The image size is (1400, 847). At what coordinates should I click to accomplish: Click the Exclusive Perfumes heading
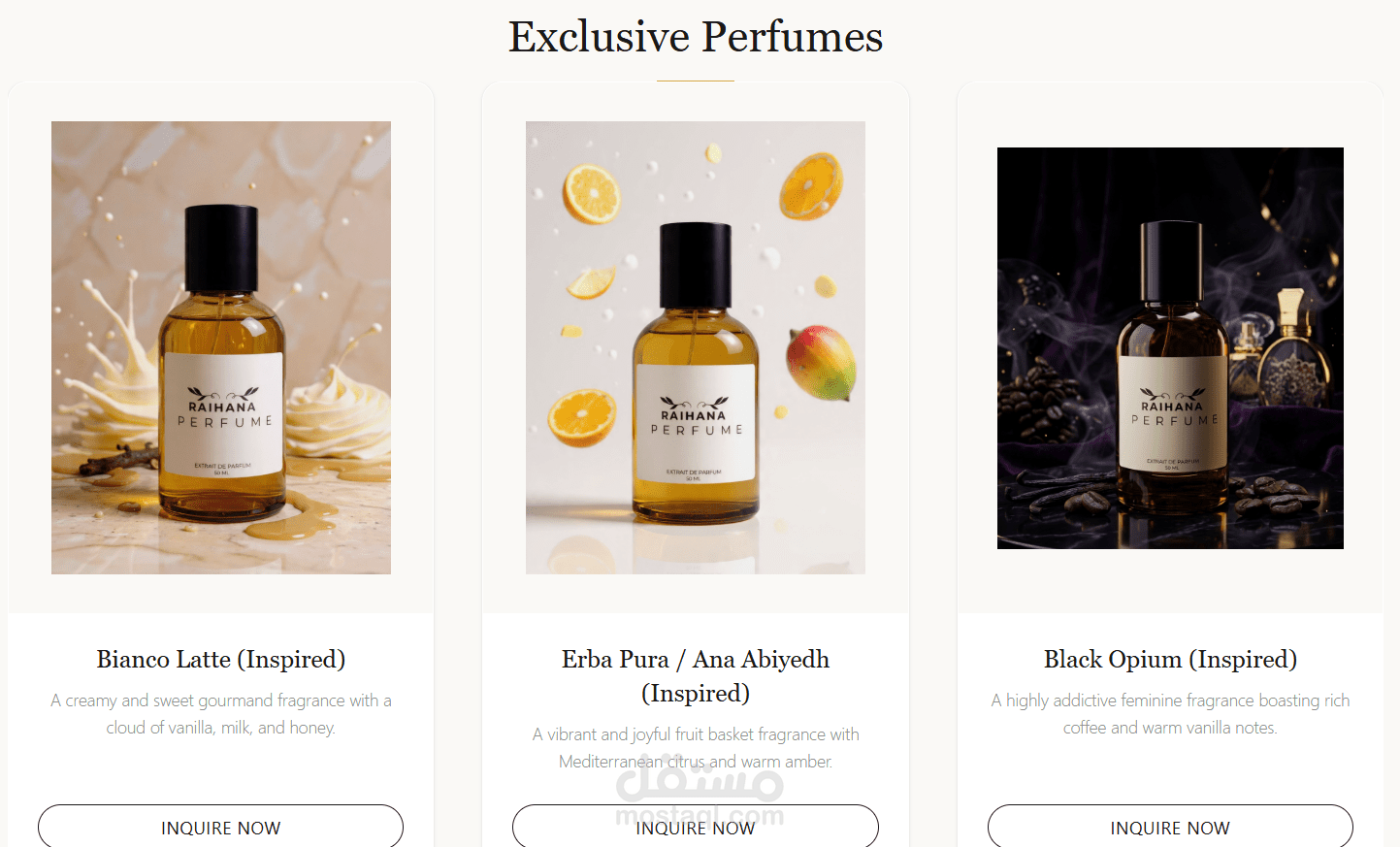696,37
